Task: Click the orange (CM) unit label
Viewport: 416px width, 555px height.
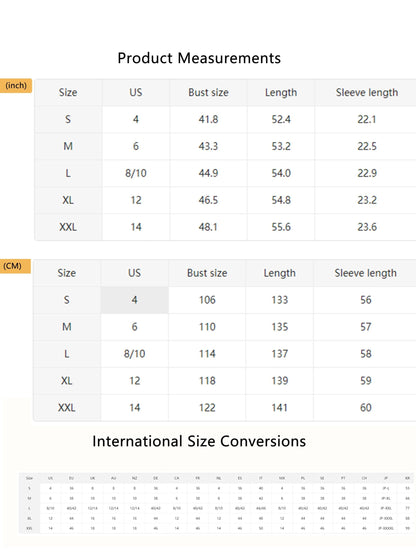Action: (15, 266)
